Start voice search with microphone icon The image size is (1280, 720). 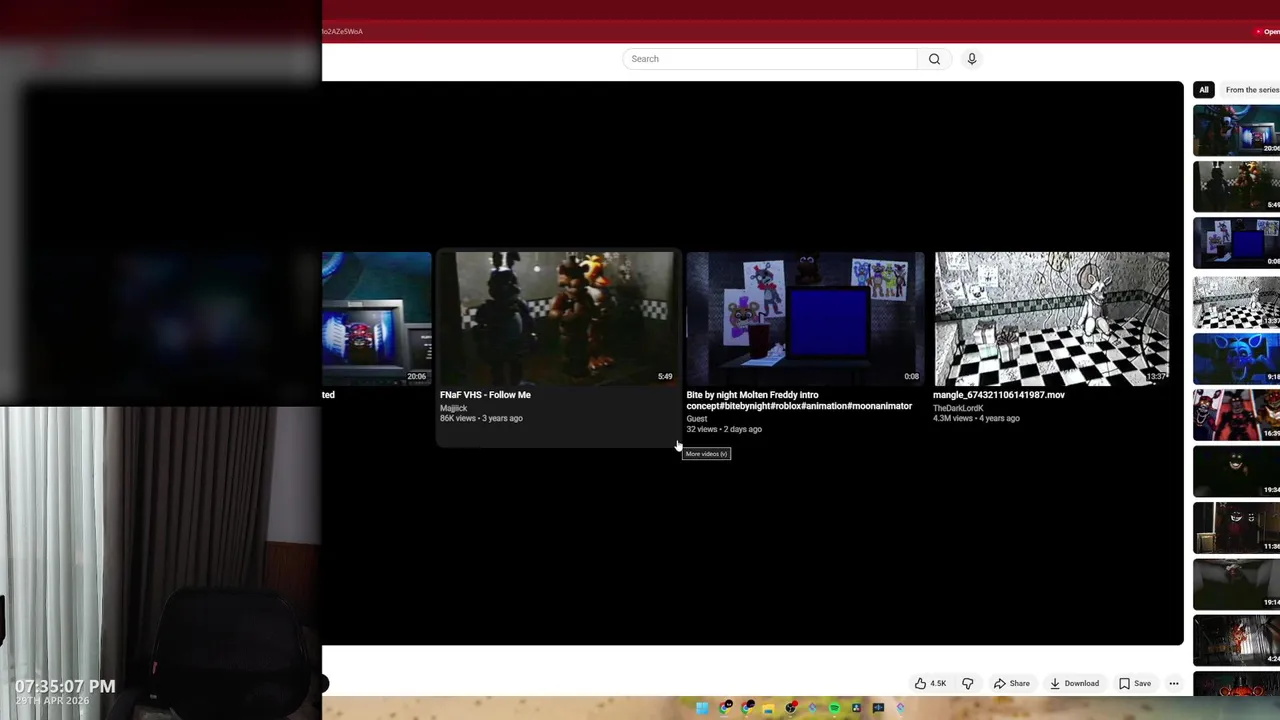pos(971,59)
